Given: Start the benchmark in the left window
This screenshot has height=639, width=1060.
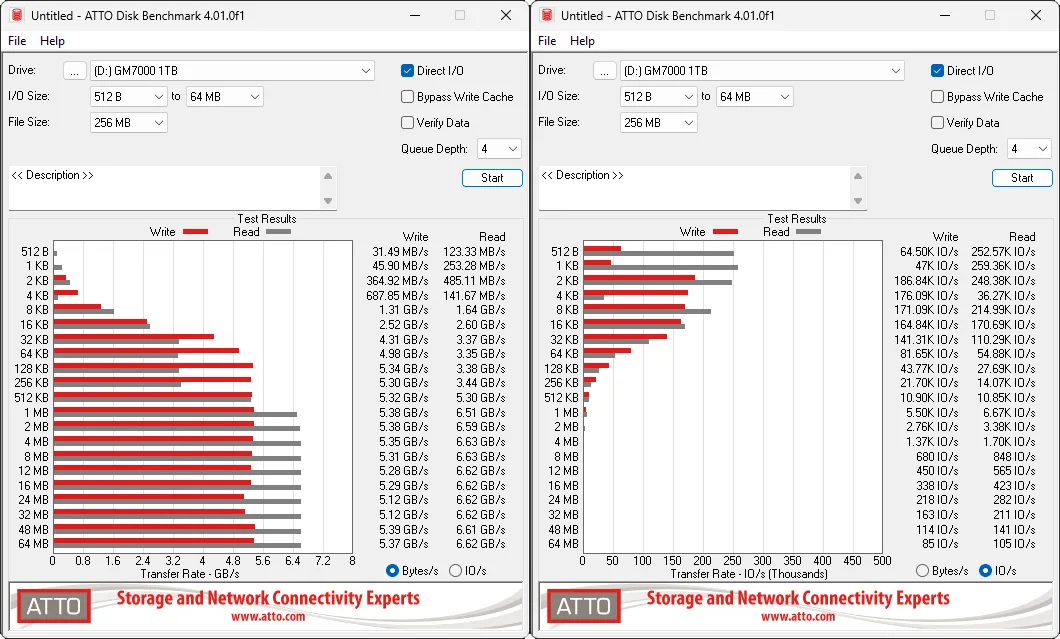Looking at the screenshot, I should click(492, 178).
